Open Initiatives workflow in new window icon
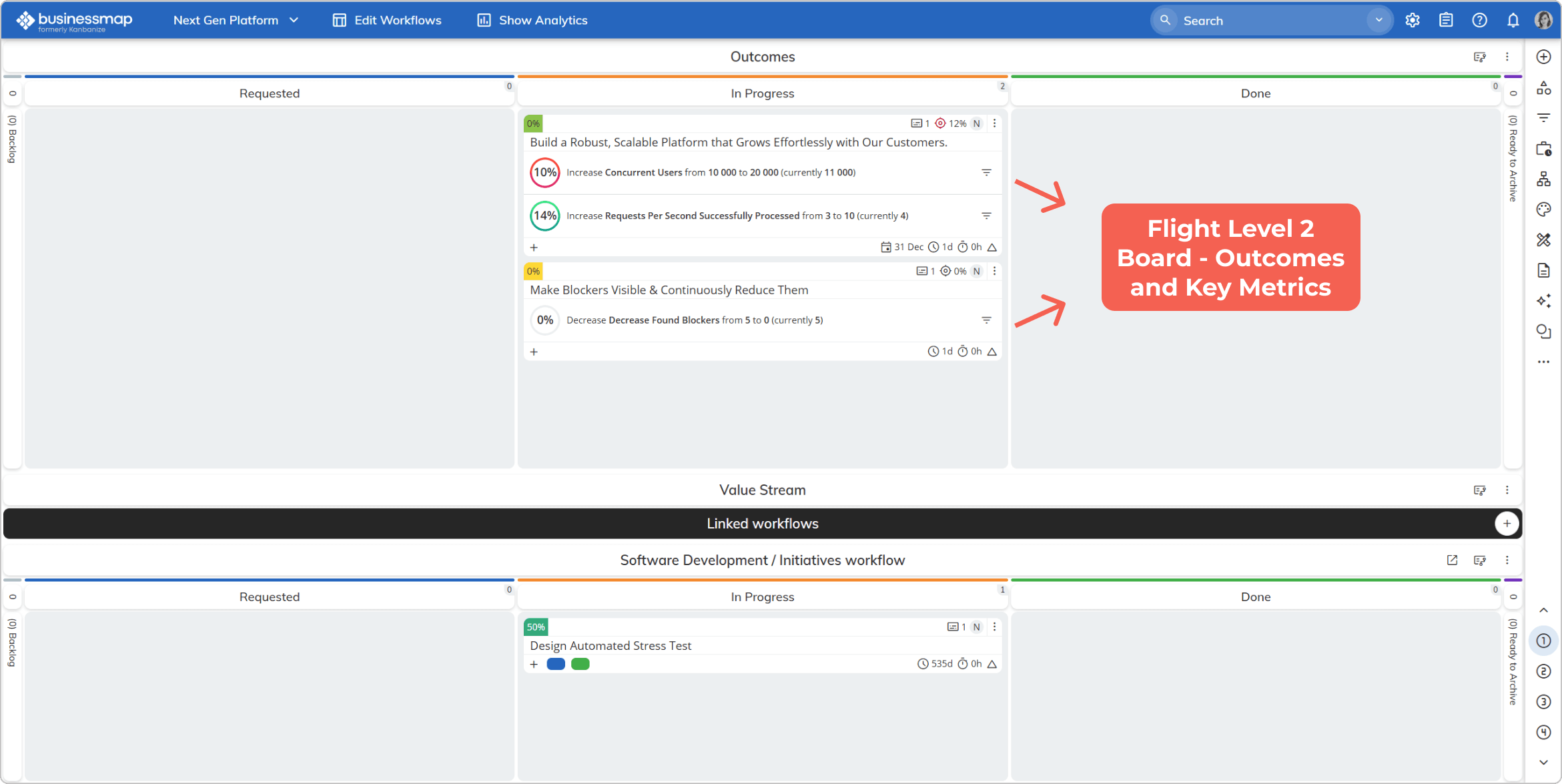The height and width of the screenshot is (784, 1562). click(1452, 560)
